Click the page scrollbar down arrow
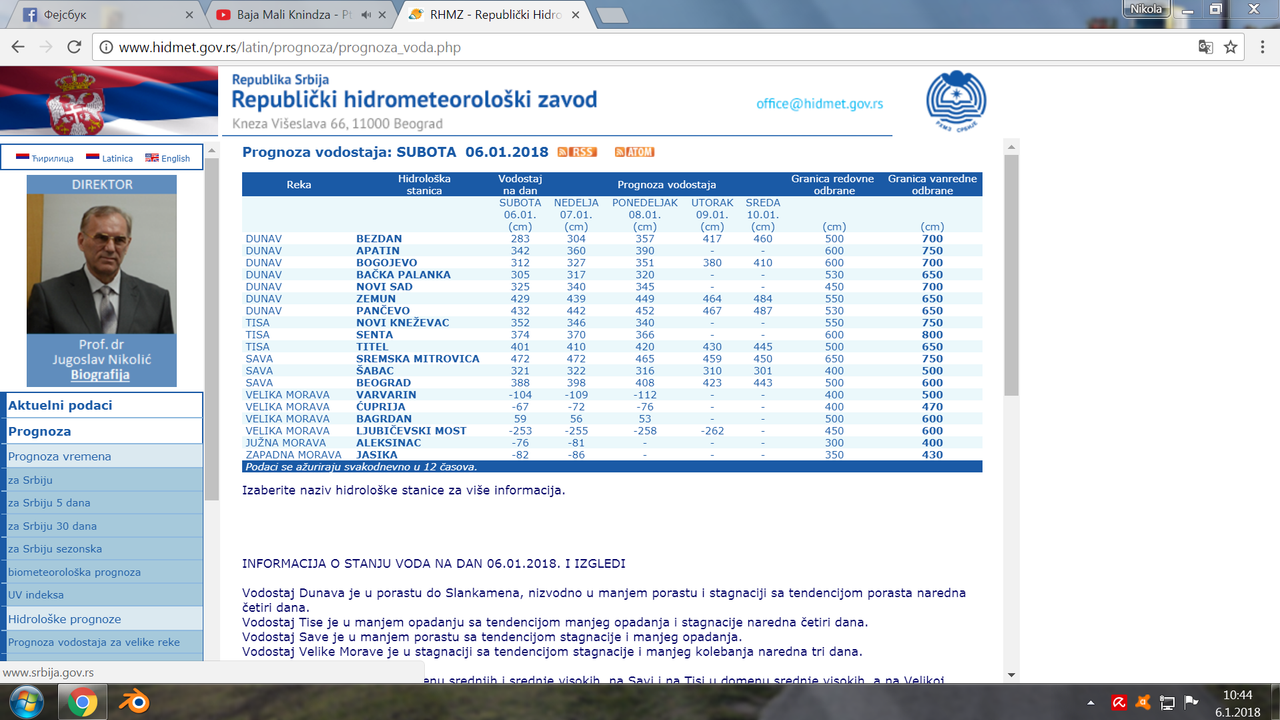Image resolution: width=1280 pixels, height=720 pixels. coord(1011,675)
